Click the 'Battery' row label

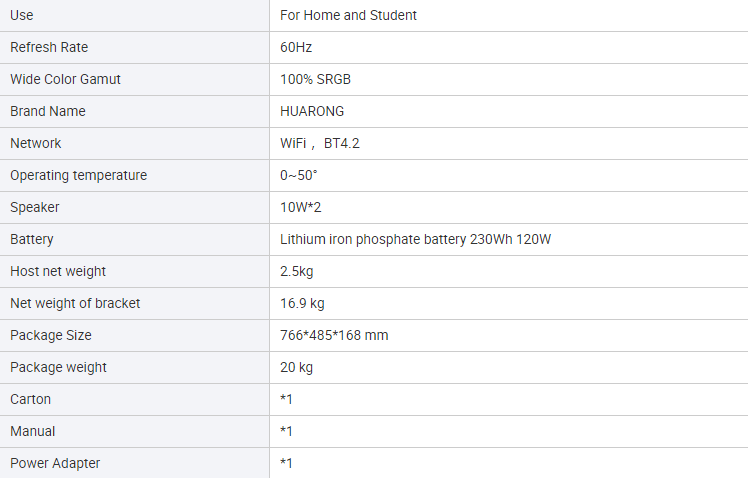[31, 239]
